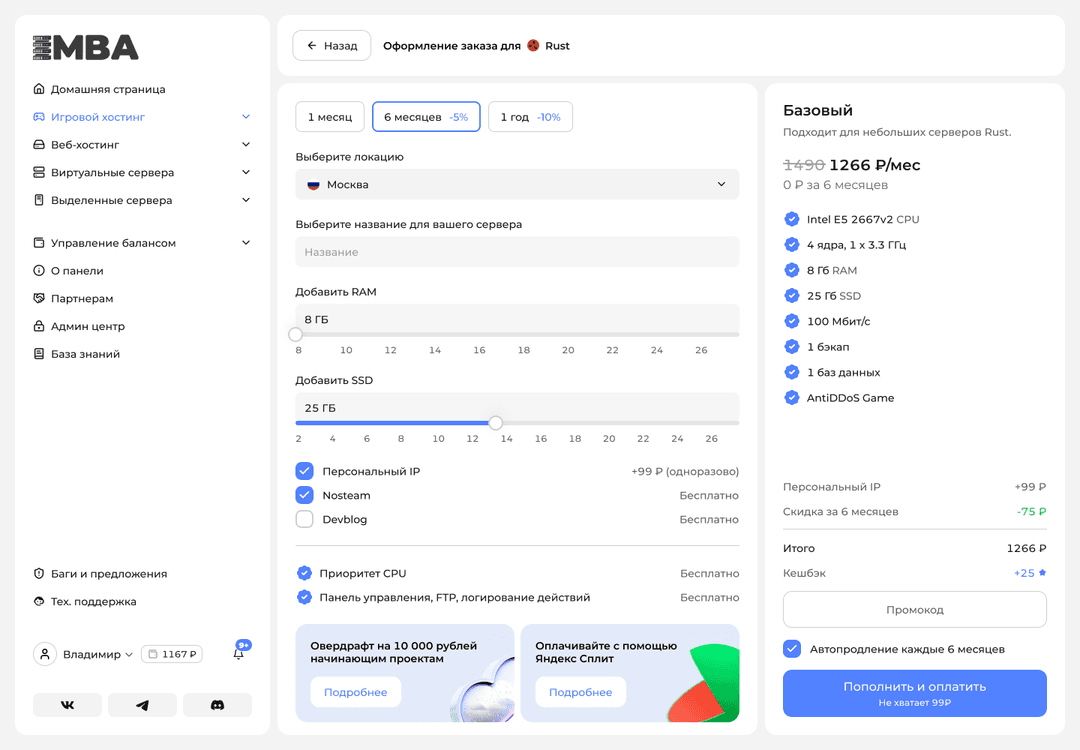Expand the Веб-хостинг sidebar section

coord(246,145)
